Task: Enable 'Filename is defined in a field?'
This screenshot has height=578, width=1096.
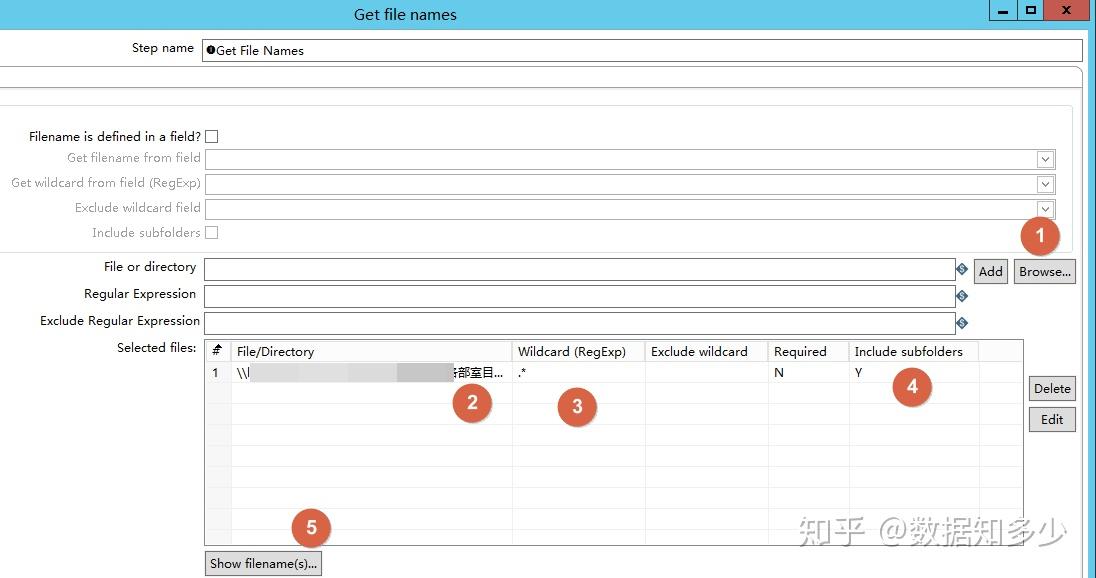Action: pyautogui.click(x=213, y=136)
